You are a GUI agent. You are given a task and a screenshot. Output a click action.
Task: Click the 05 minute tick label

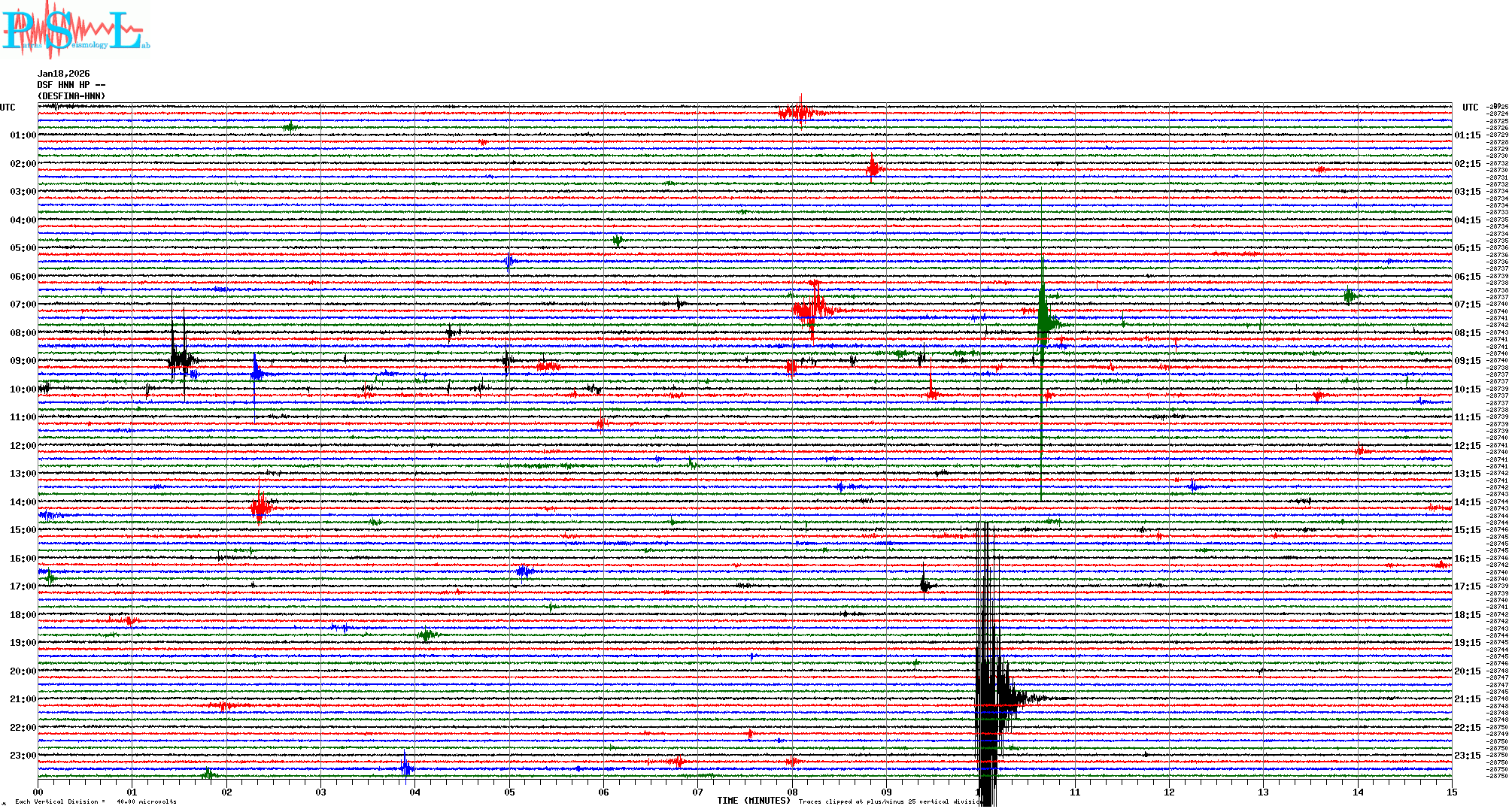[509, 792]
